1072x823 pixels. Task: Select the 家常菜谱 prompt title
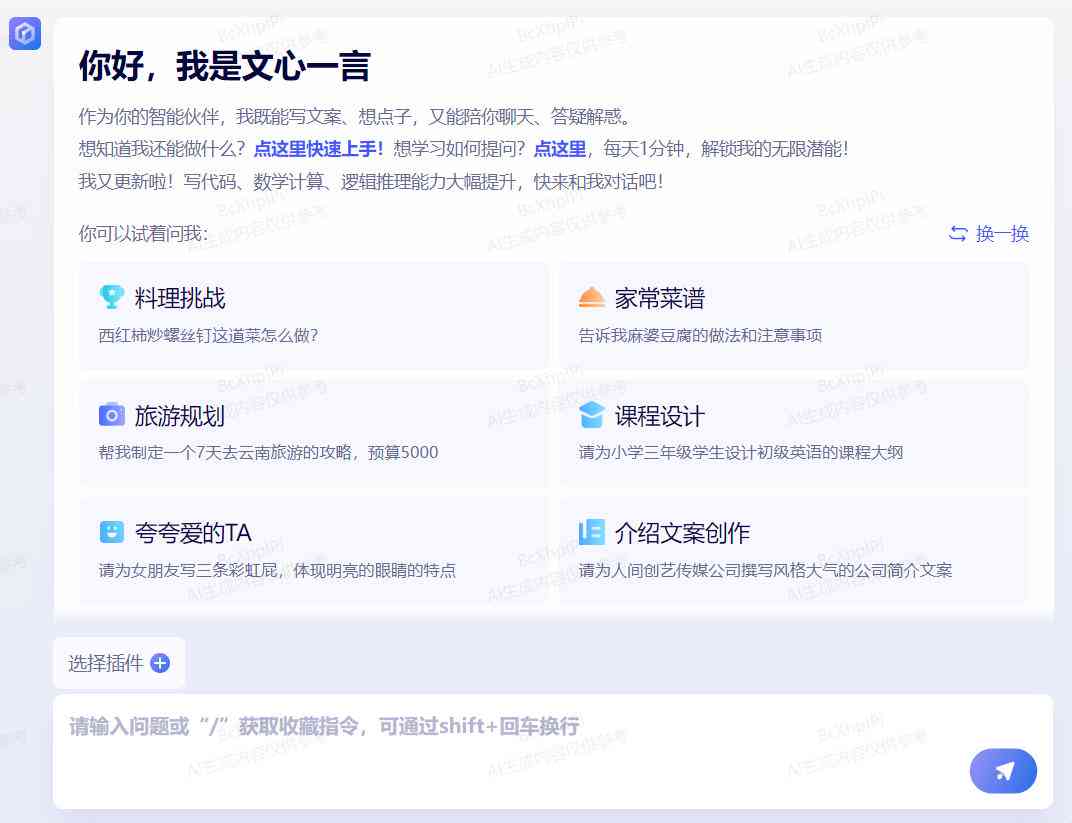point(660,298)
